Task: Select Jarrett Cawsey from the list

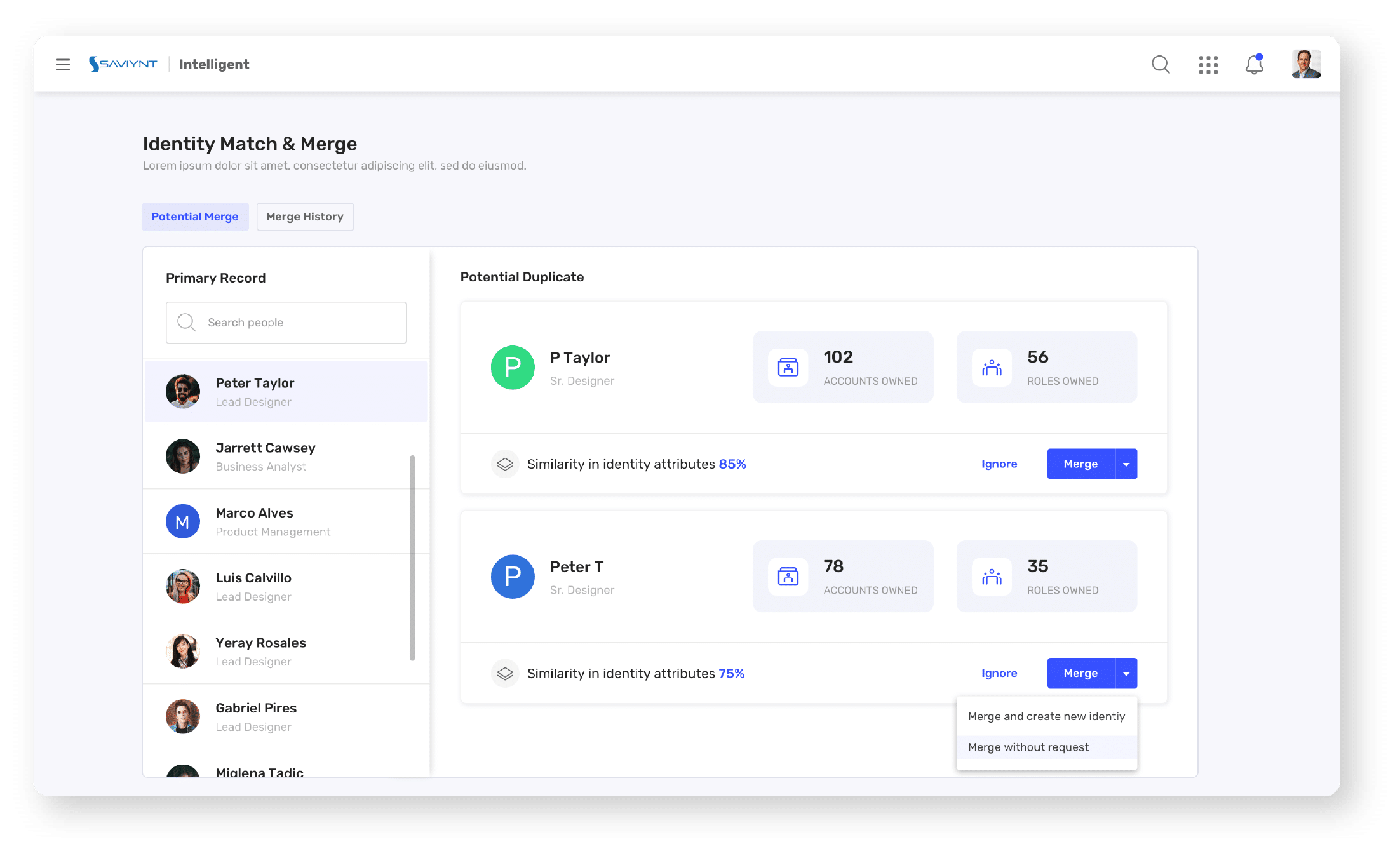Action: coord(286,457)
